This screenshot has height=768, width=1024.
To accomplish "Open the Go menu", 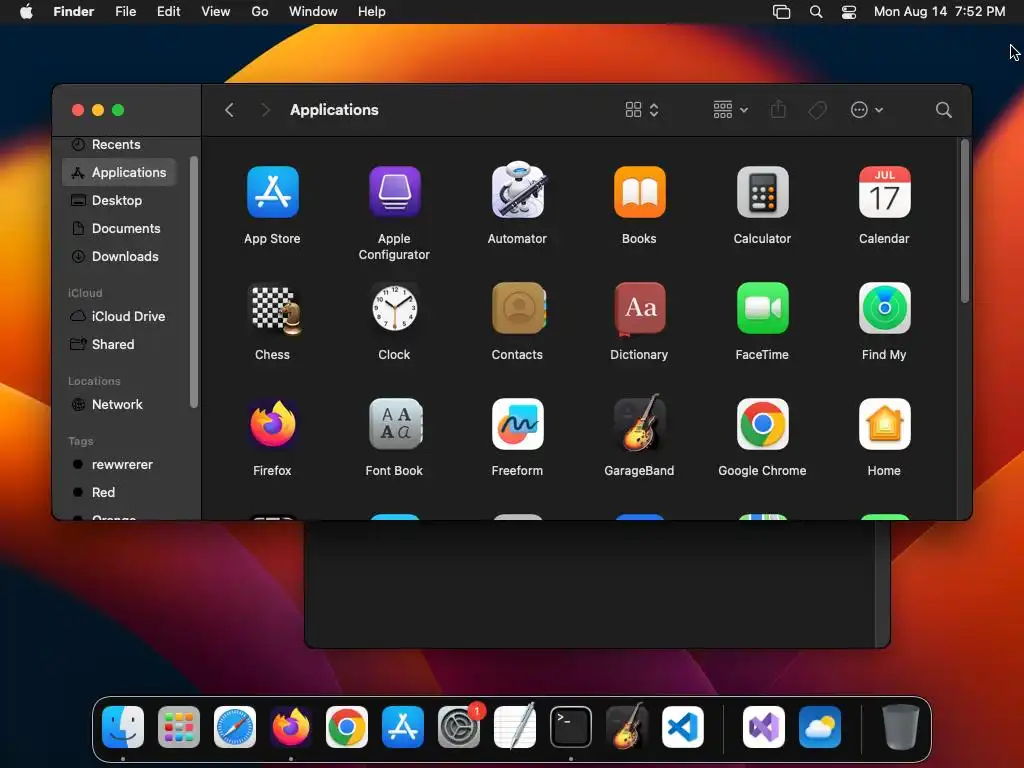I will pos(260,12).
